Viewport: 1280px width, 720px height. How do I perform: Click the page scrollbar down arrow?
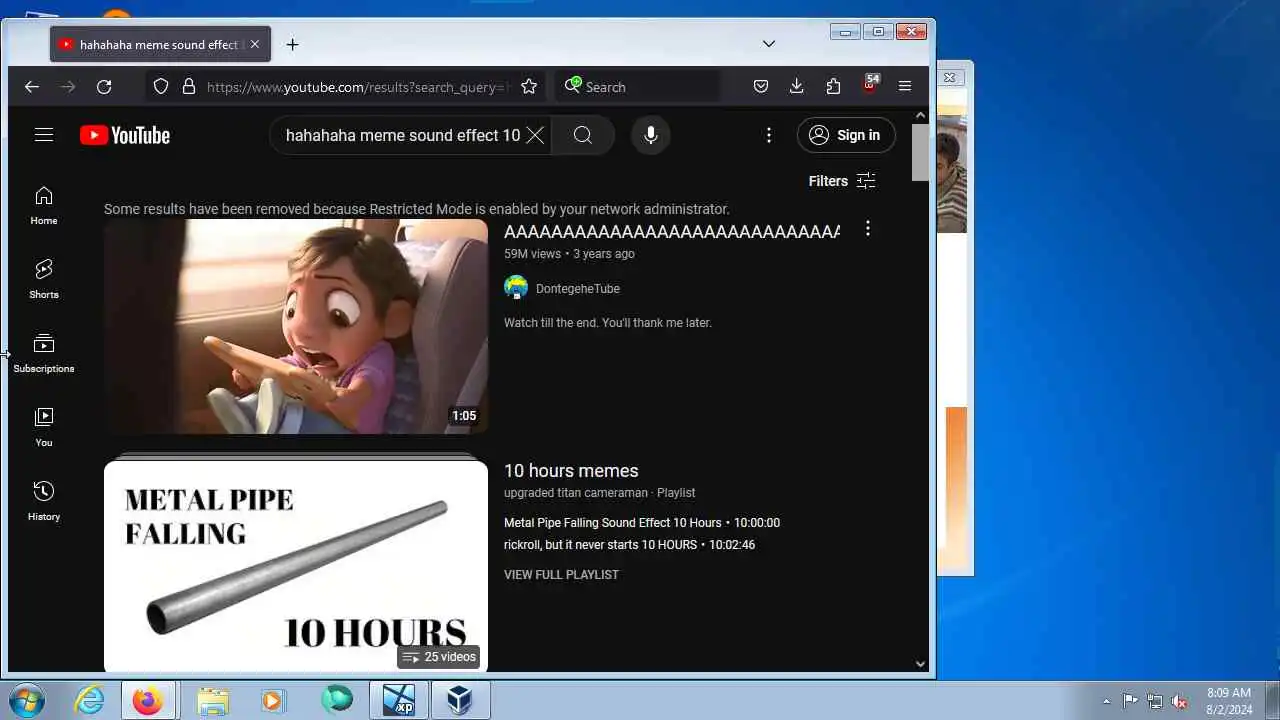coord(921,663)
